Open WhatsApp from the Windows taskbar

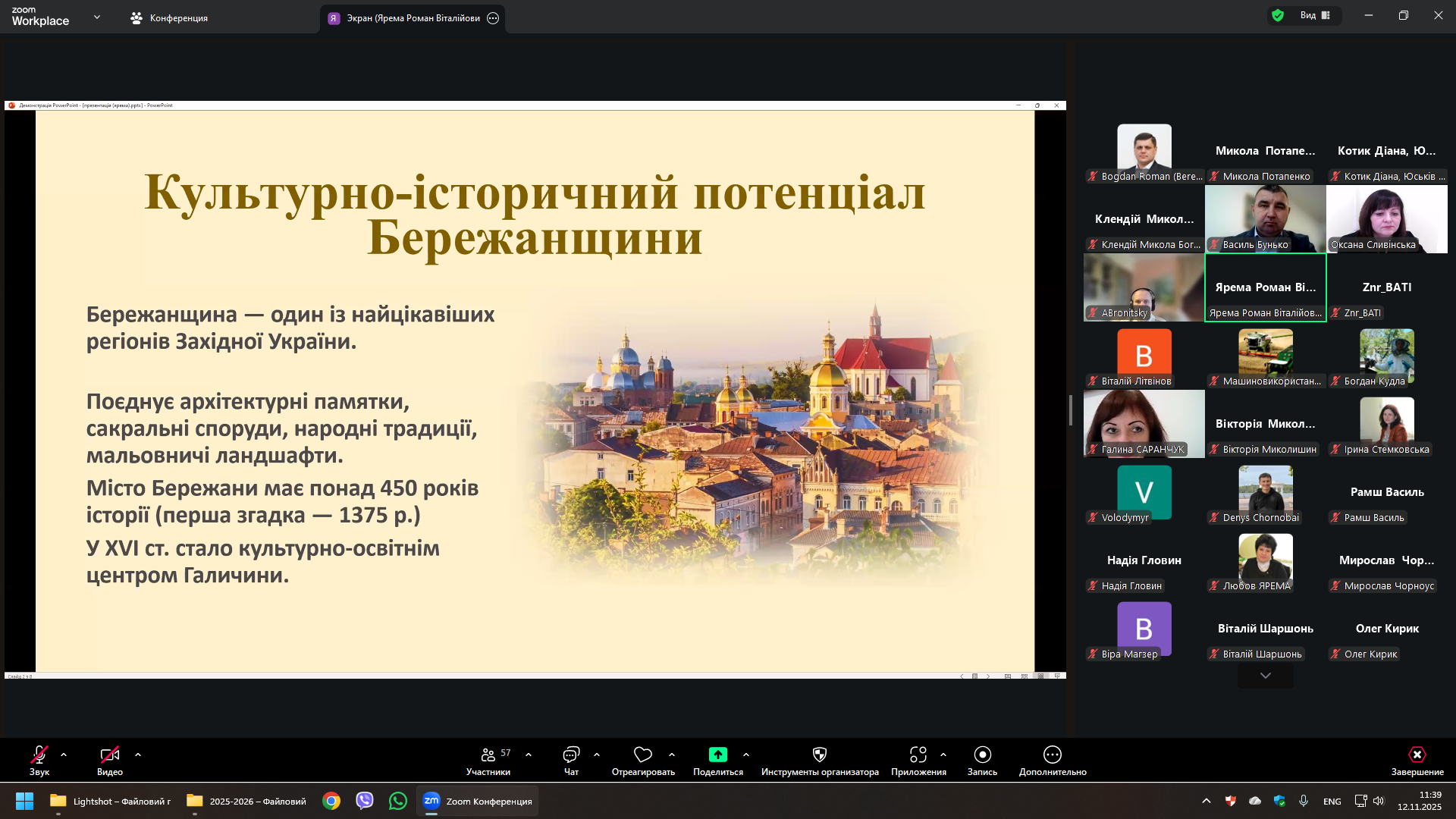[397, 801]
